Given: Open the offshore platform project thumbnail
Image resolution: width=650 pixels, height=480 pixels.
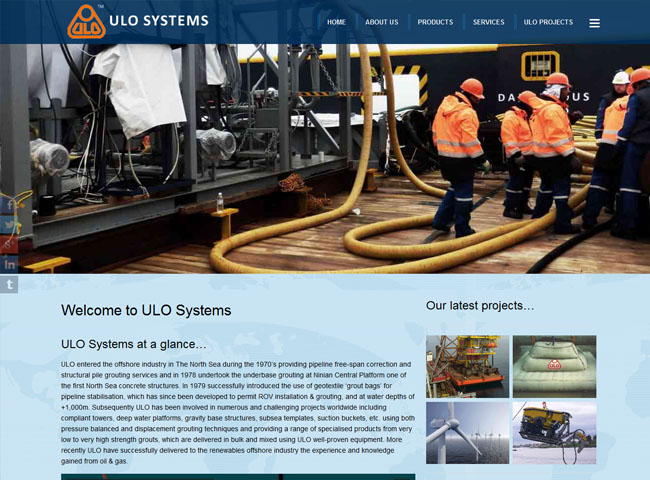Looking at the screenshot, I should point(467,366).
